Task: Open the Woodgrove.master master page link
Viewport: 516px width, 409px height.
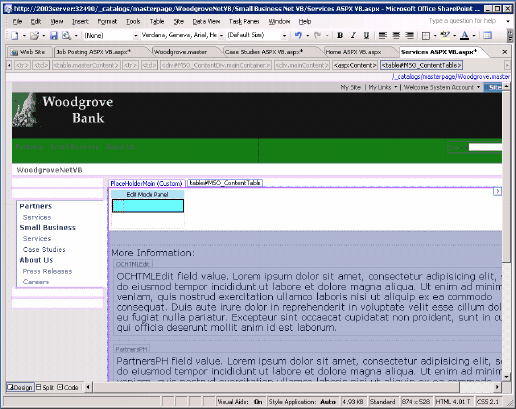Action: (451, 77)
